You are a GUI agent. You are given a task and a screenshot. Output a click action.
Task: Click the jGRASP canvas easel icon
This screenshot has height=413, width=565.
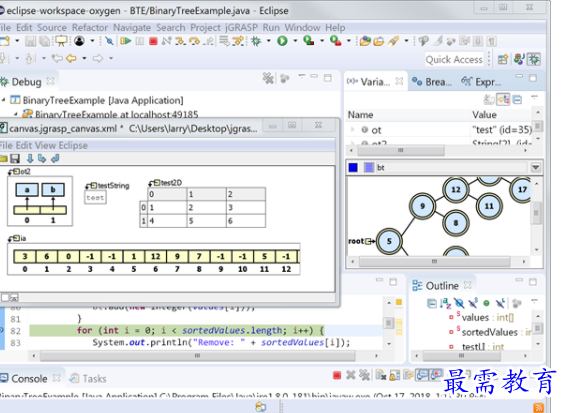click(x=61, y=41)
